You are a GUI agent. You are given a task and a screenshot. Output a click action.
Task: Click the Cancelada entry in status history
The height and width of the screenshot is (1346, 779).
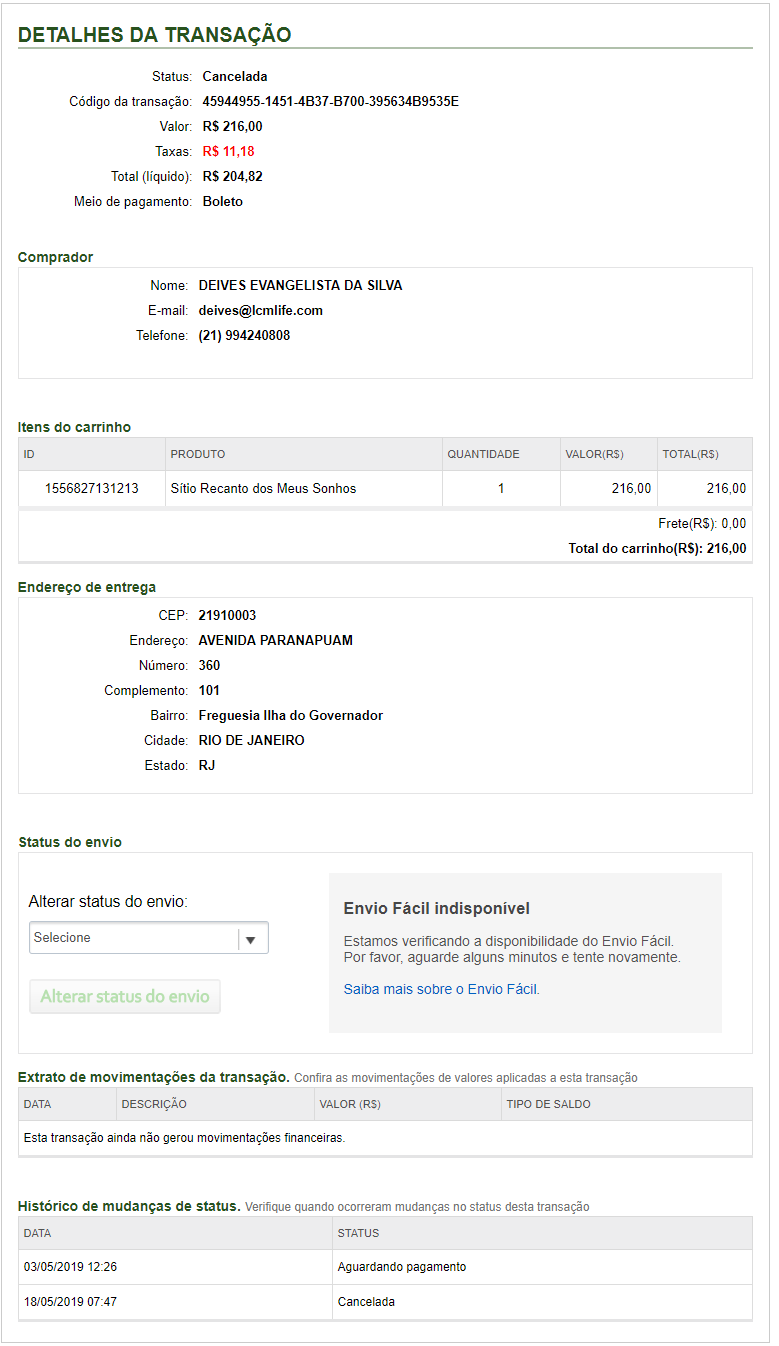coord(366,1302)
